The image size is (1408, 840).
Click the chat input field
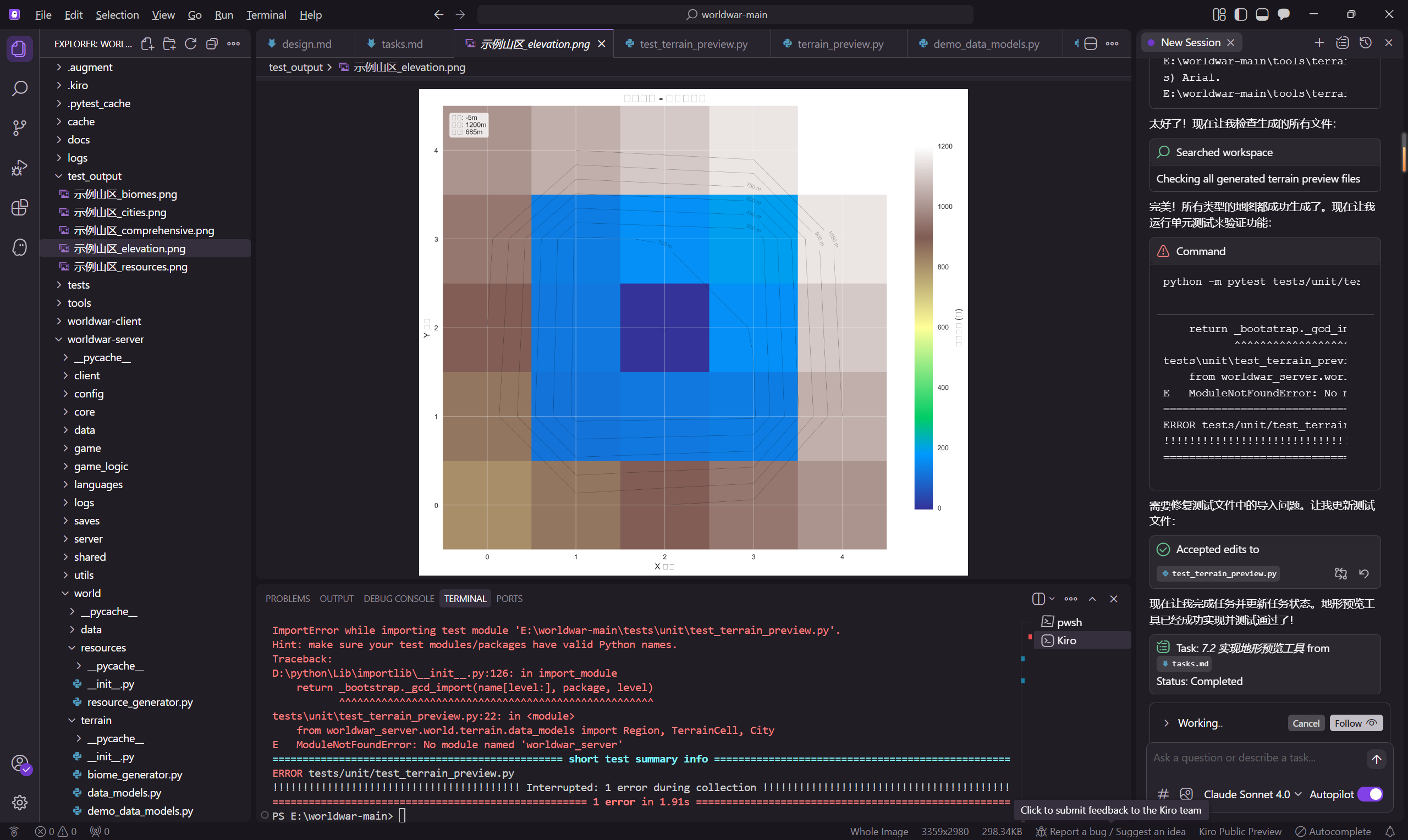[x=1256, y=758]
